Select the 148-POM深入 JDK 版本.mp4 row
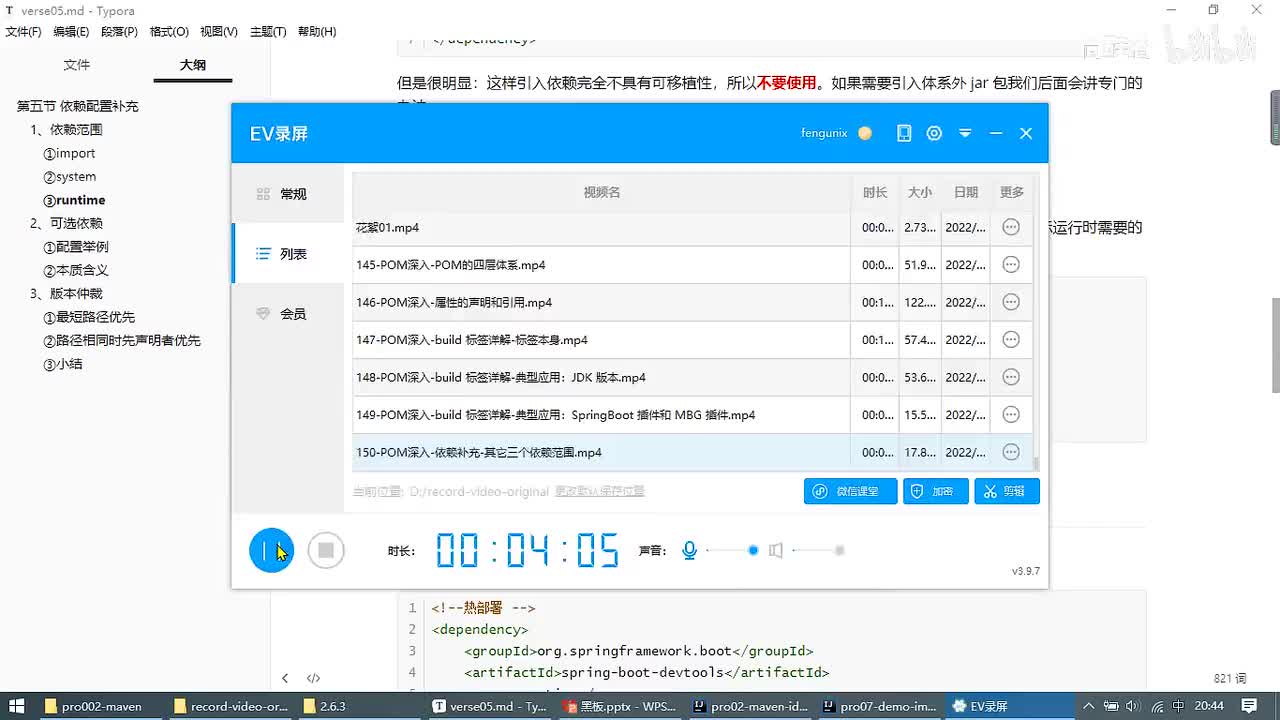This screenshot has width=1280, height=720. pos(692,377)
